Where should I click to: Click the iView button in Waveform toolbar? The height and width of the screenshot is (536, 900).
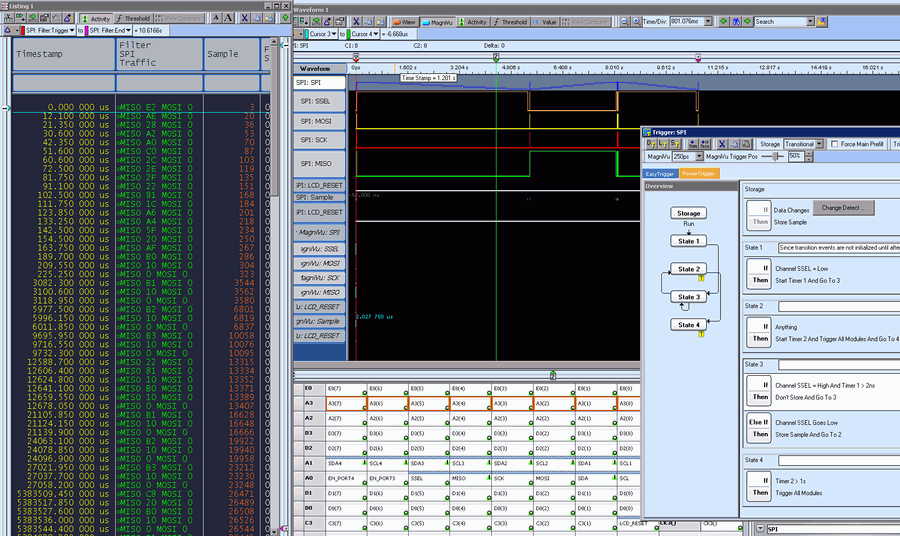pyautogui.click(x=404, y=22)
